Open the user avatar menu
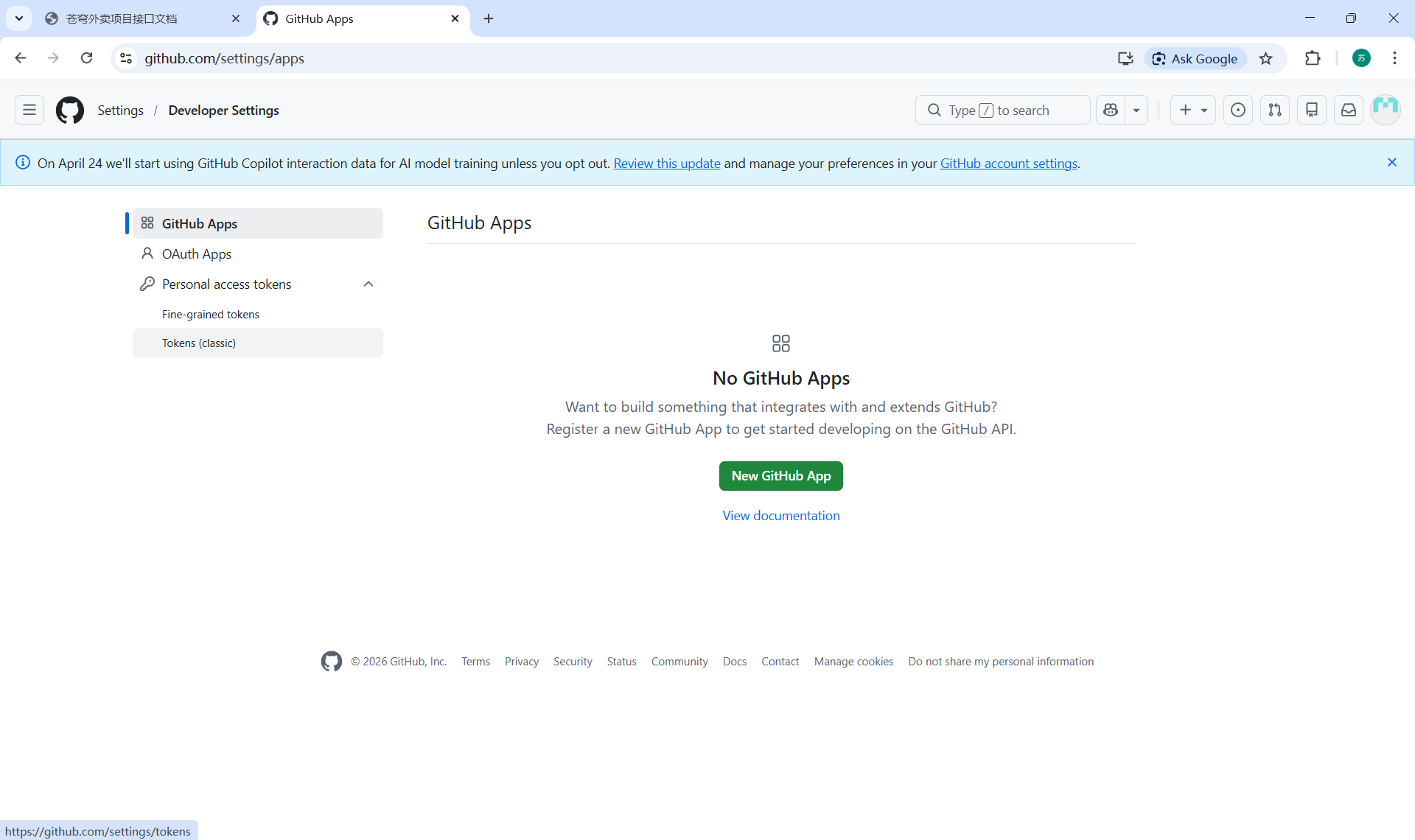 coord(1386,110)
